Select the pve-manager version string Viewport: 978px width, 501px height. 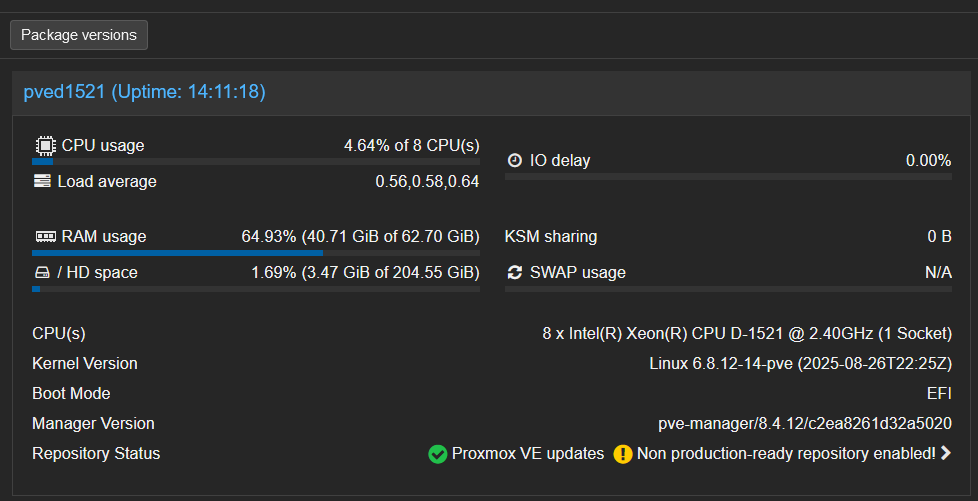pyautogui.click(x=804, y=423)
